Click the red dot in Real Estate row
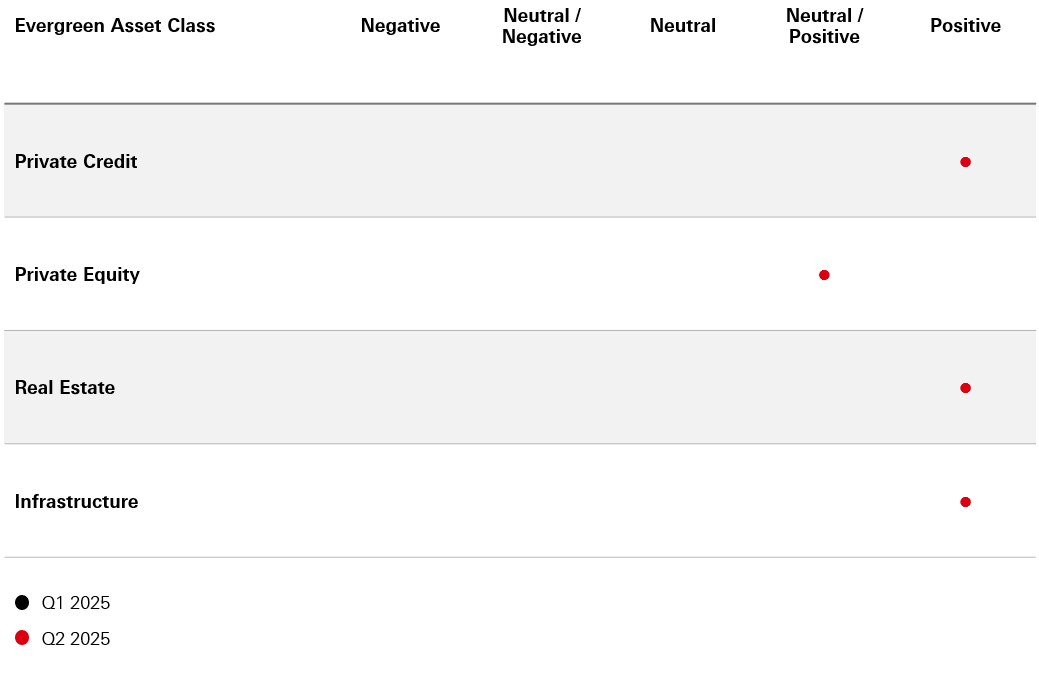Screen dimensions: 1039x677 (x=965, y=388)
